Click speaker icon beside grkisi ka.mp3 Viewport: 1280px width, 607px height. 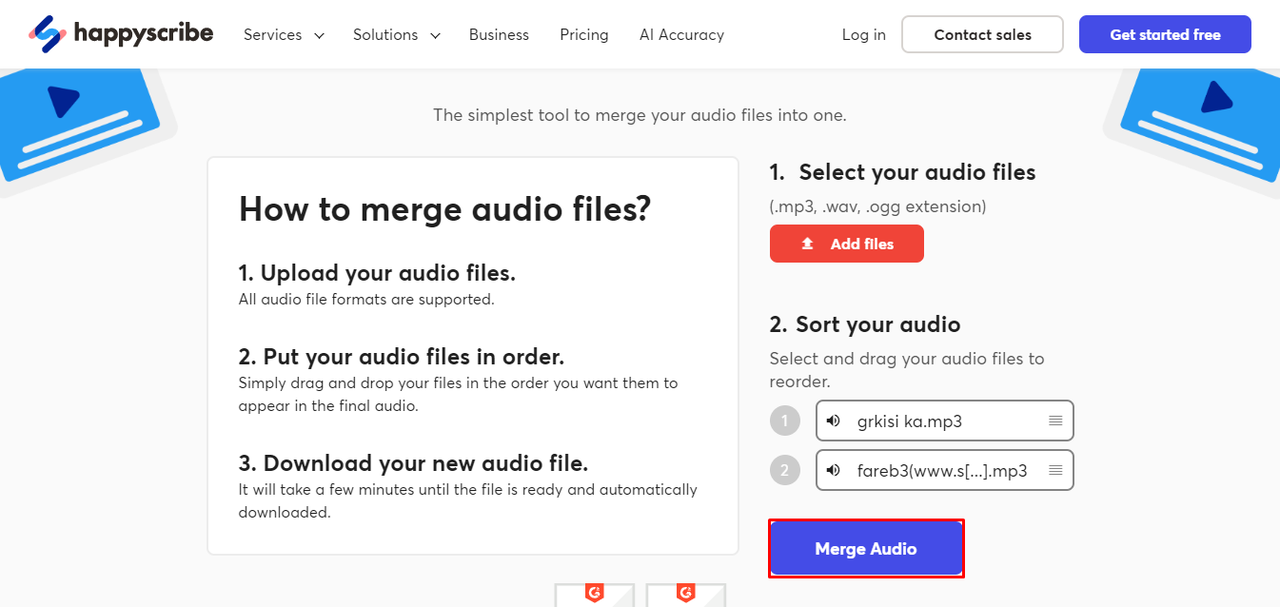click(x=833, y=421)
